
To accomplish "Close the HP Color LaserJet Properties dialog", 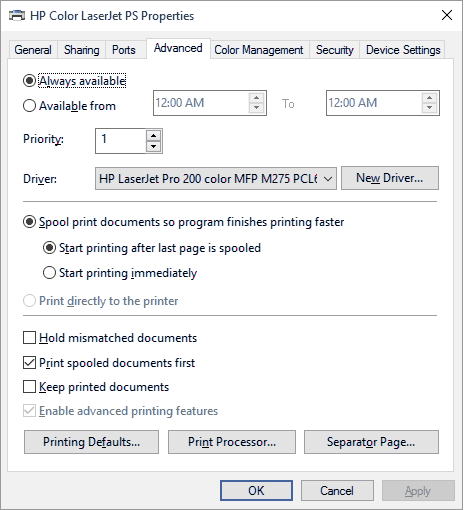I will tap(447, 15).
